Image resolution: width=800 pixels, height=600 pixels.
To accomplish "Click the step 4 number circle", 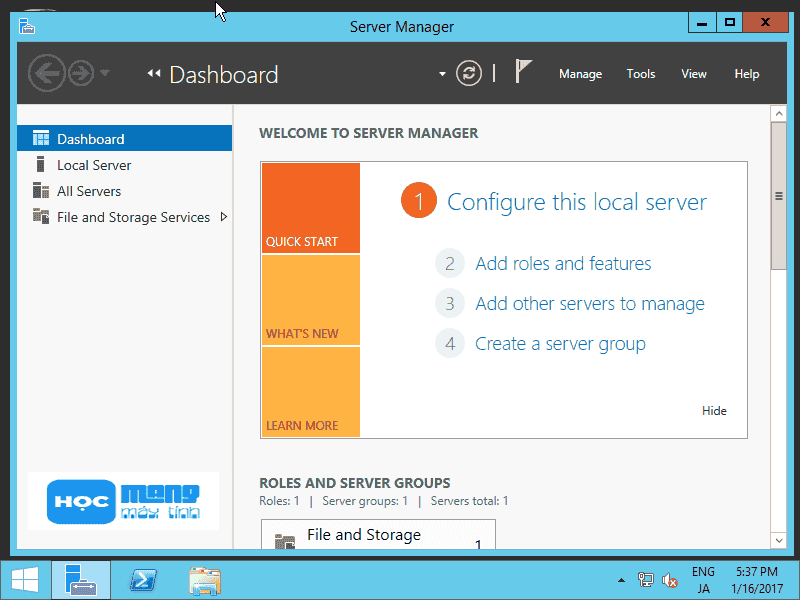I will [449, 343].
